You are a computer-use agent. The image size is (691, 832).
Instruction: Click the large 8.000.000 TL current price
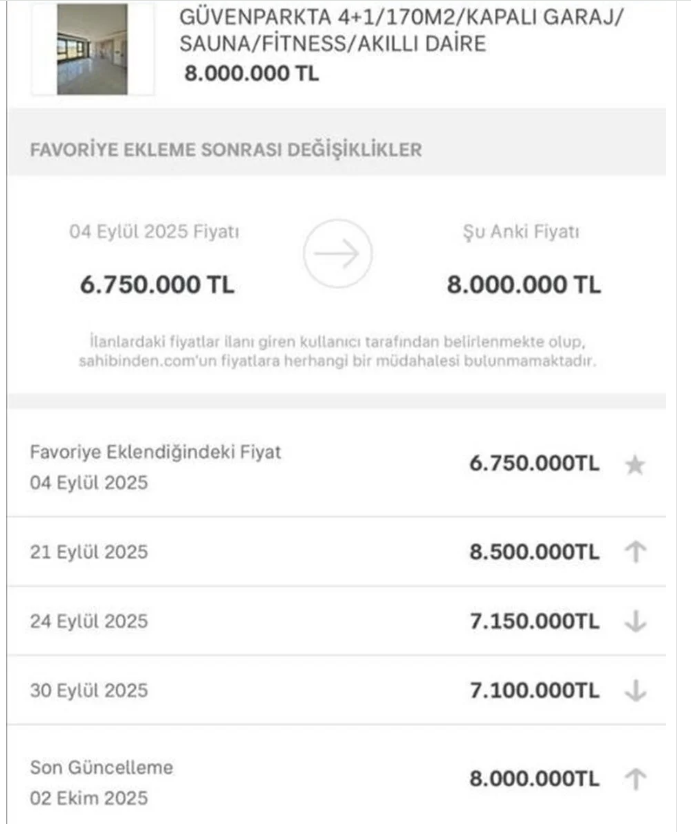click(x=524, y=284)
